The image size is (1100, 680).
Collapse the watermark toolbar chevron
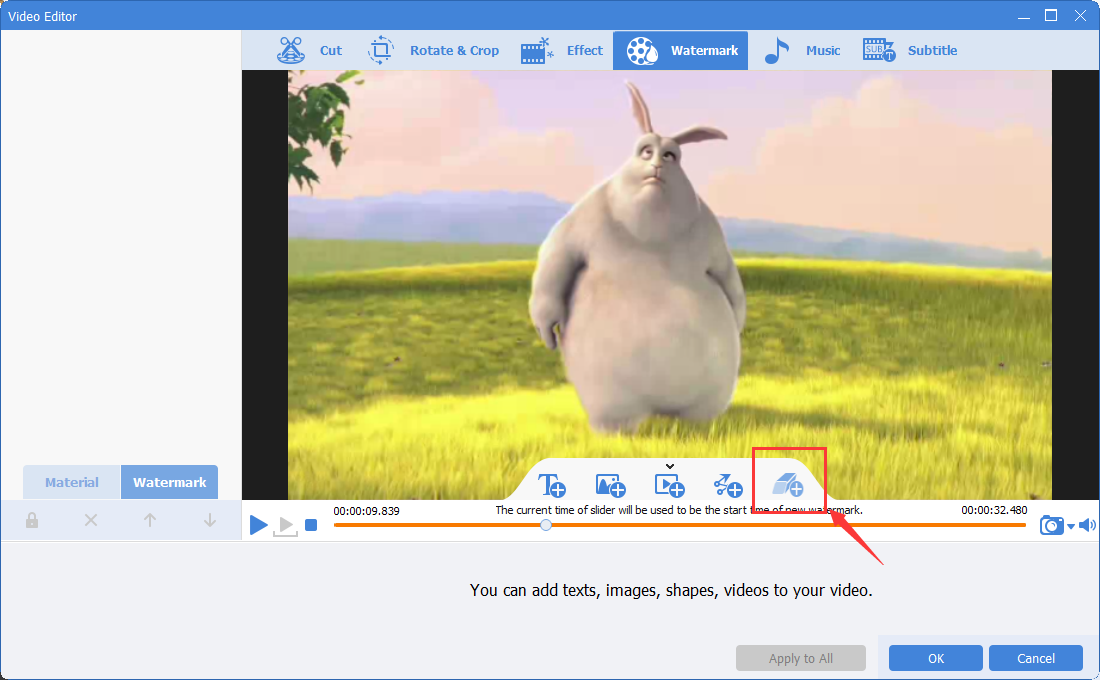[670, 466]
